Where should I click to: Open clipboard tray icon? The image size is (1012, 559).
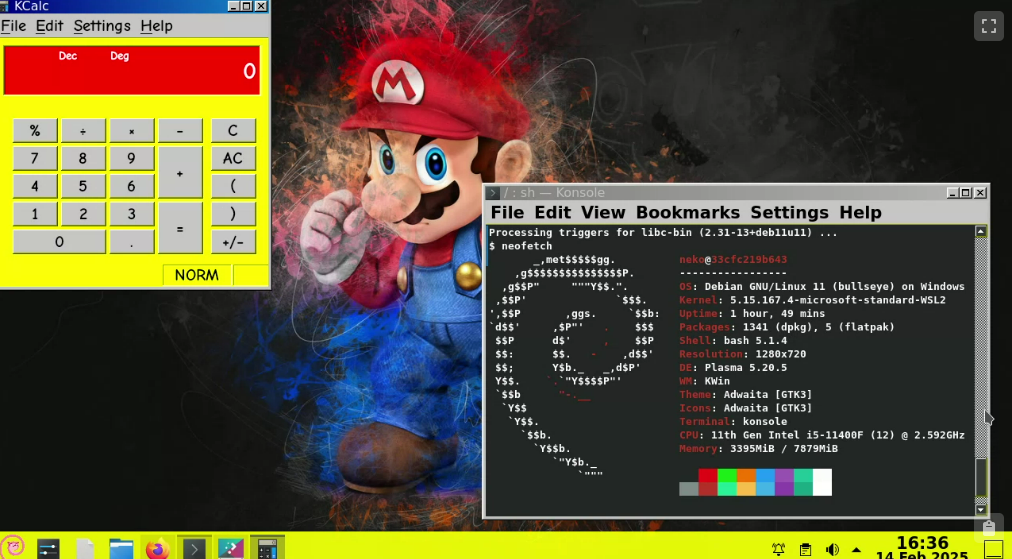(805, 549)
